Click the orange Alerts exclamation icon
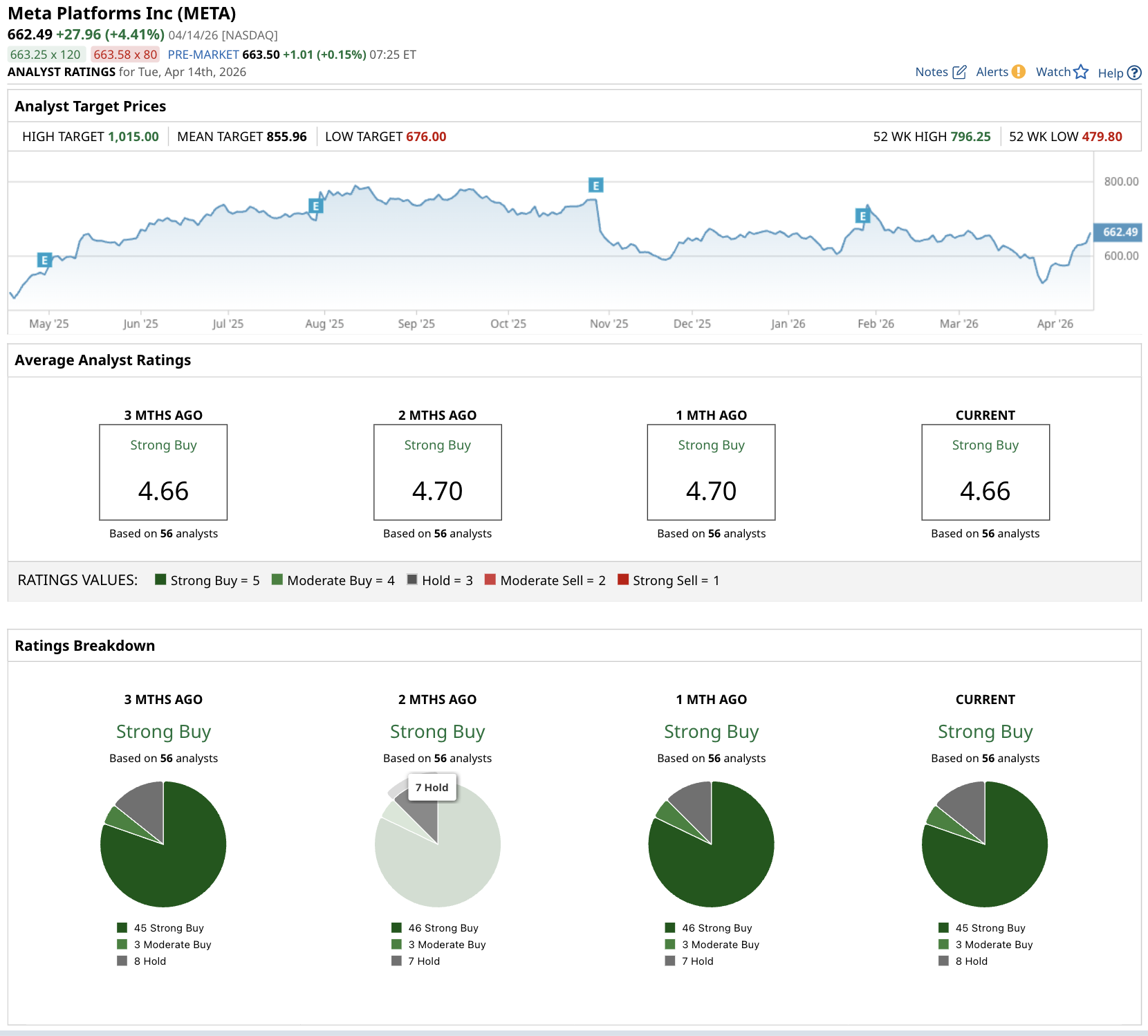 [x=1018, y=71]
